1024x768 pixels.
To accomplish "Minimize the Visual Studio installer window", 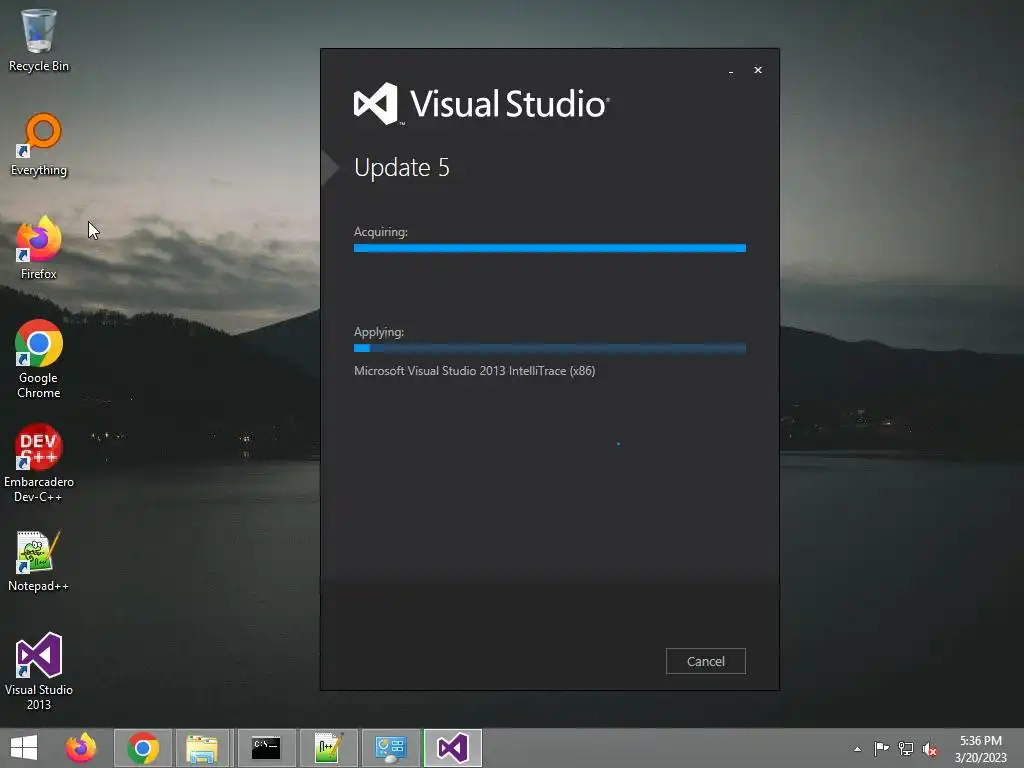I will pyautogui.click(x=731, y=71).
